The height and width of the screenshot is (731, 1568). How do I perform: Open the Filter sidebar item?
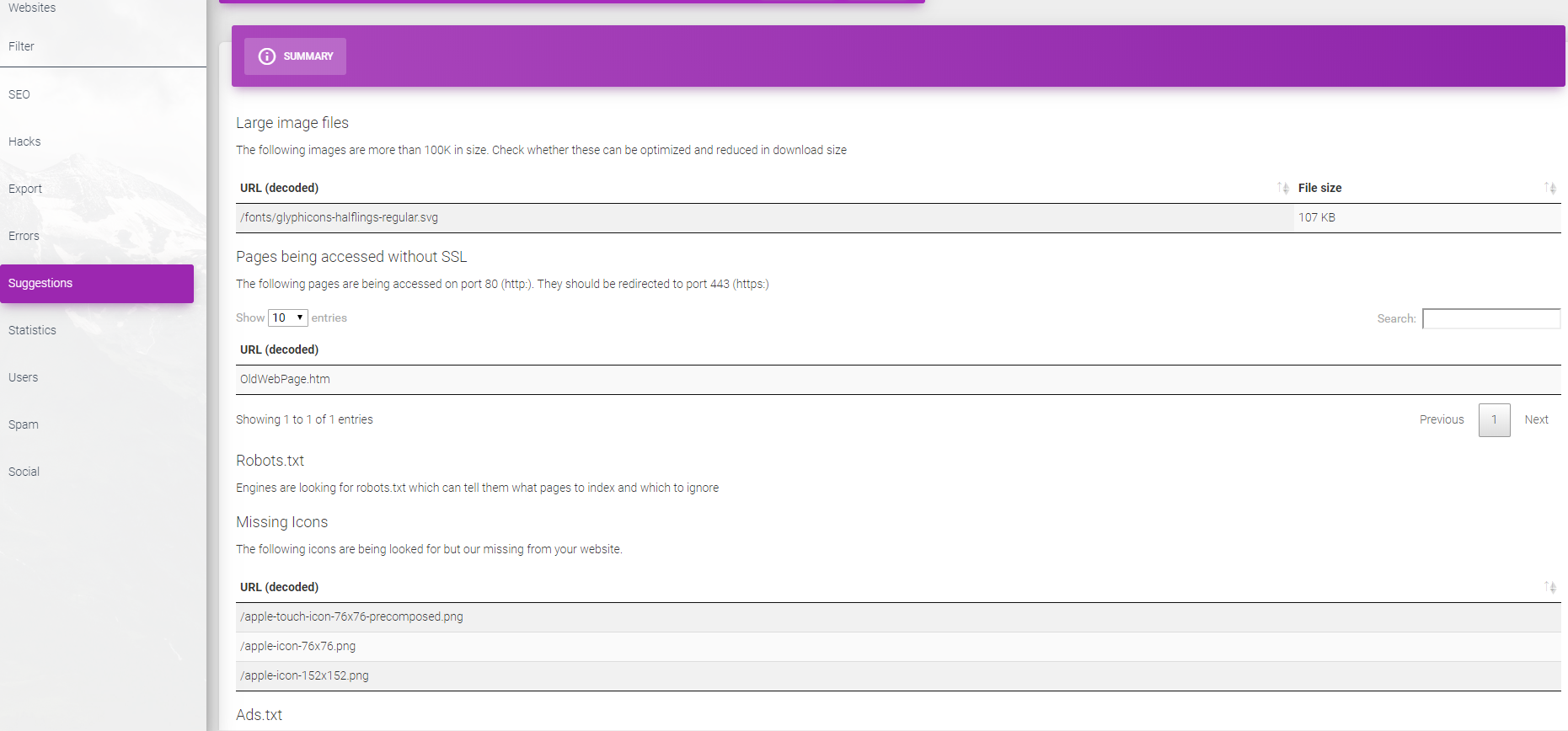(22, 46)
